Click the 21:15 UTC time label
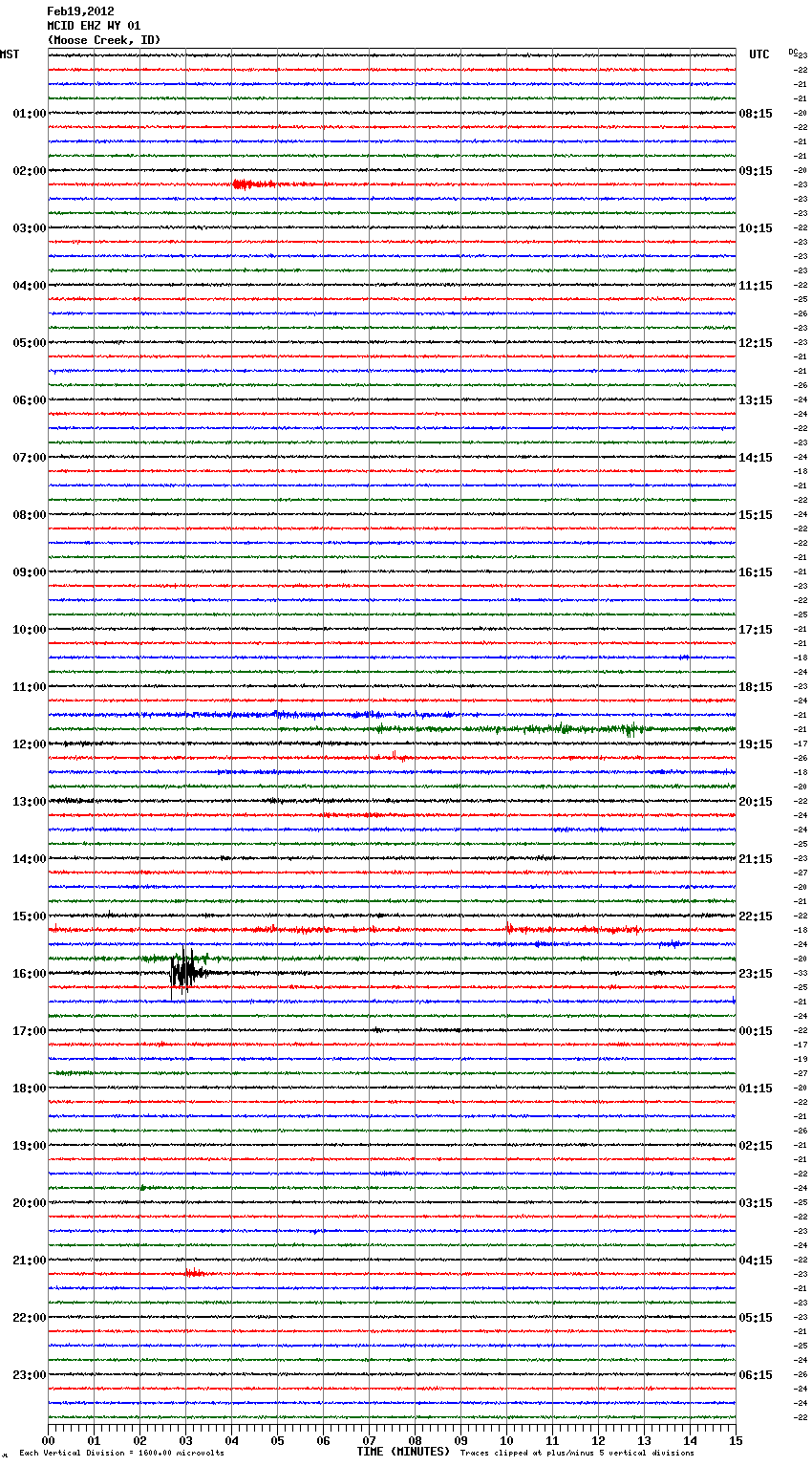The image size is (812, 1466). click(756, 859)
